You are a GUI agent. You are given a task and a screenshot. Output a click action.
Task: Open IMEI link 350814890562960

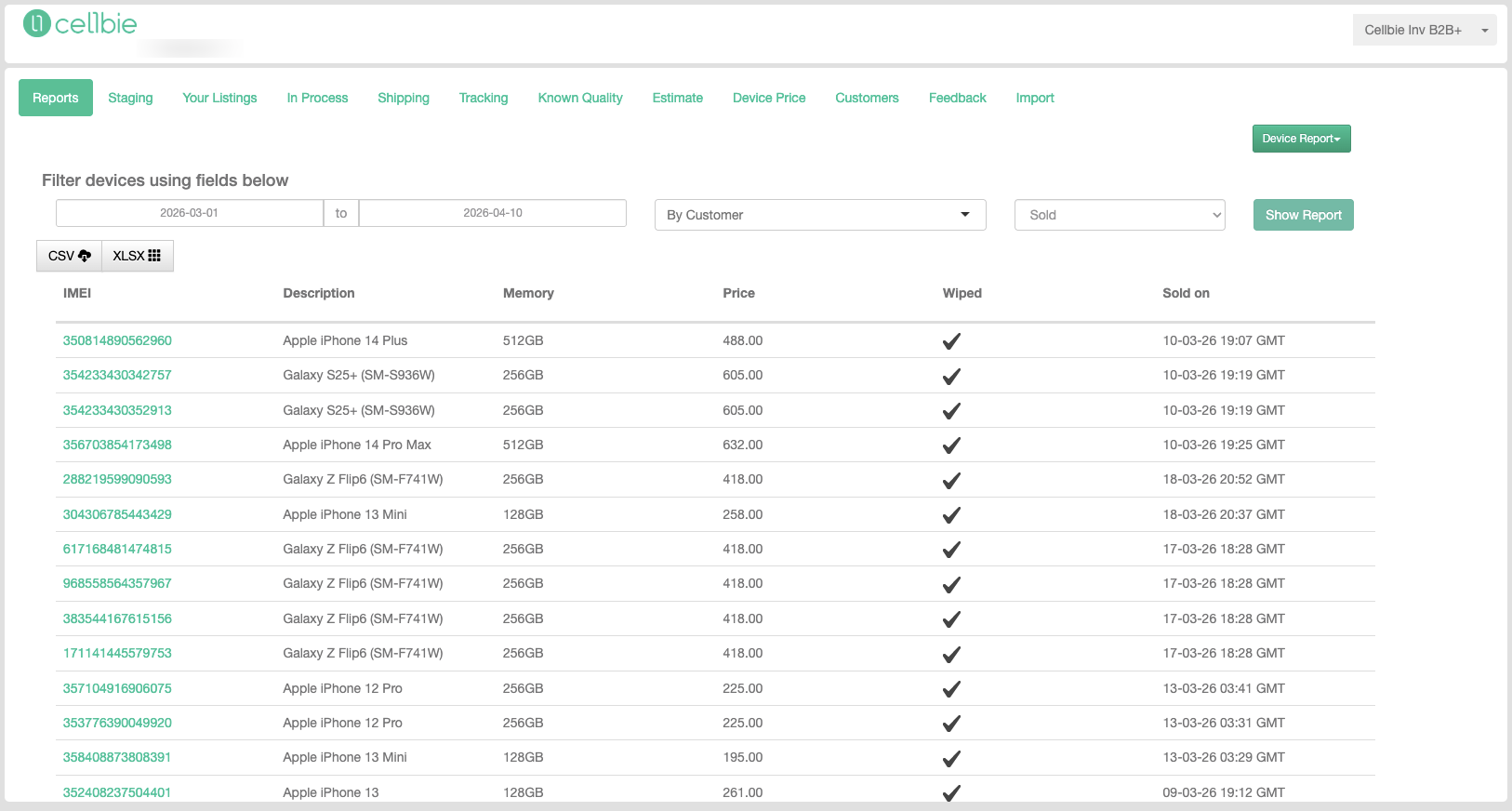(117, 340)
